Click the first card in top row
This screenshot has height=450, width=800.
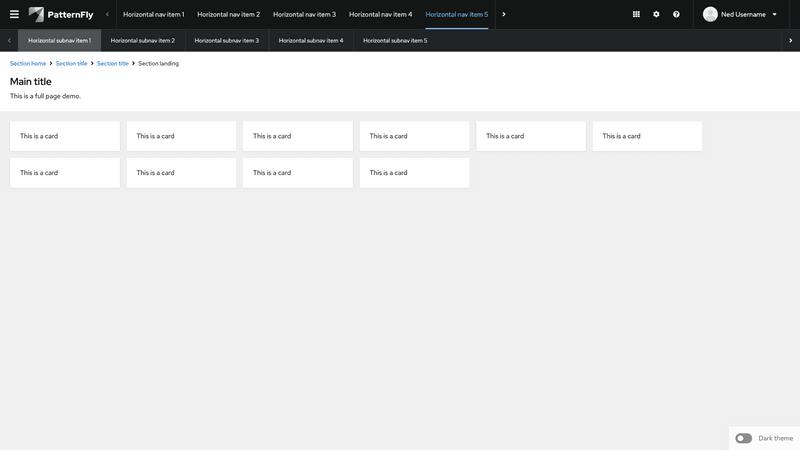(x=65, y=136)
